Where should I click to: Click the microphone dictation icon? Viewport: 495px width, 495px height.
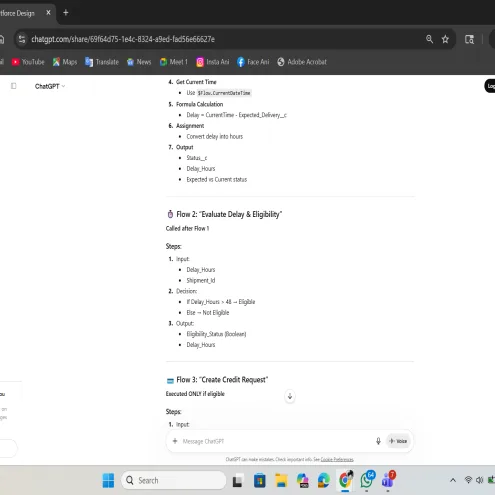coord(378,441)
